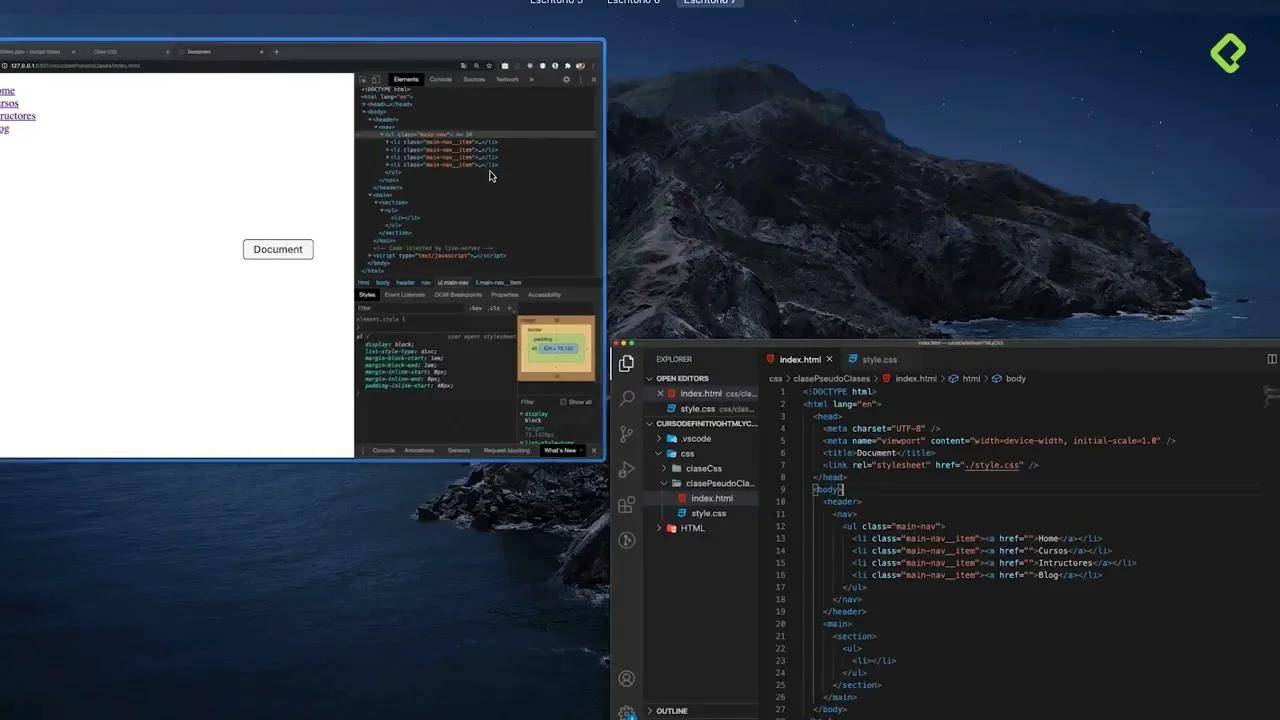Toggle the DevTools device toolbar icon
Viewport: 1280px width, 720px height.
coord(376,79)
